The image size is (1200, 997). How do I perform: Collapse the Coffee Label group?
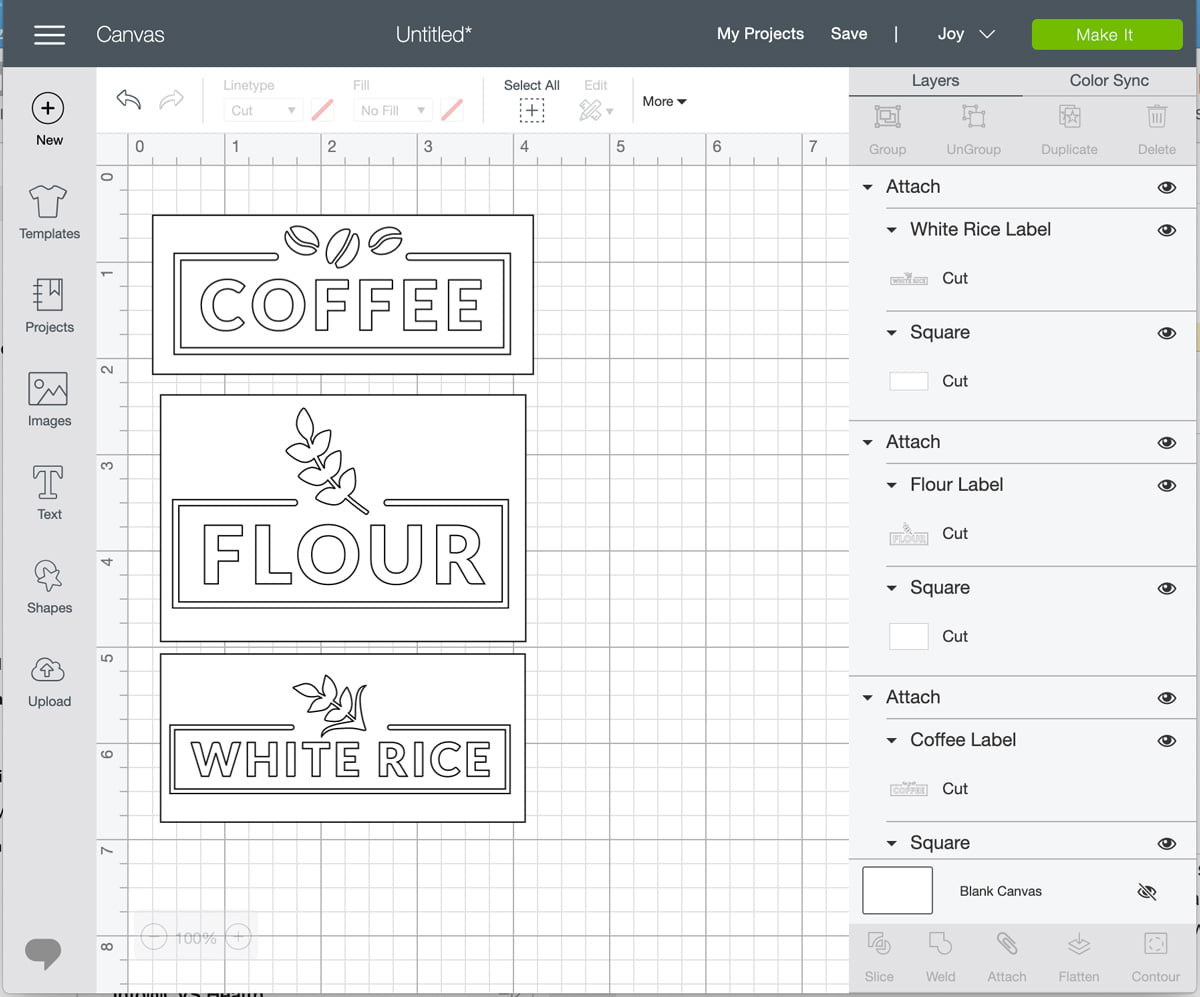892,741
